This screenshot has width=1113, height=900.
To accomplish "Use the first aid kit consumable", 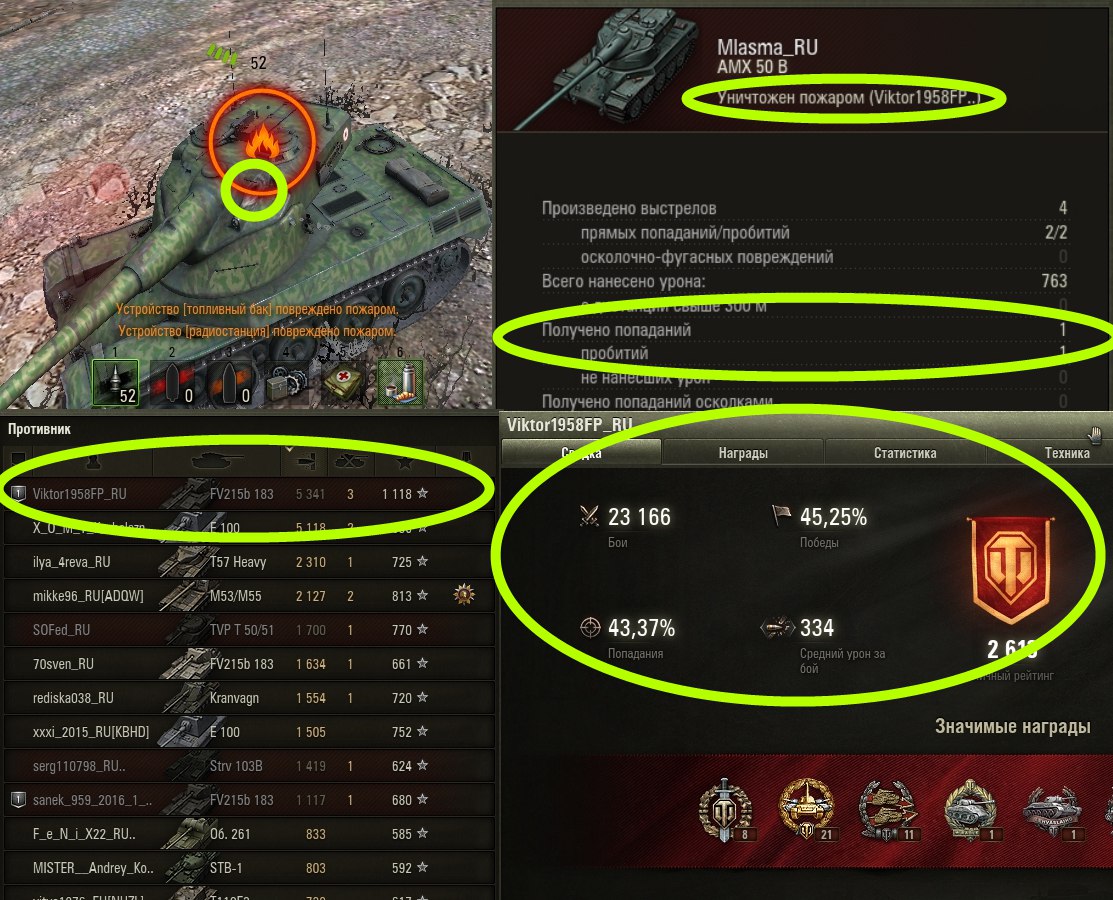I will click(344, 382).
